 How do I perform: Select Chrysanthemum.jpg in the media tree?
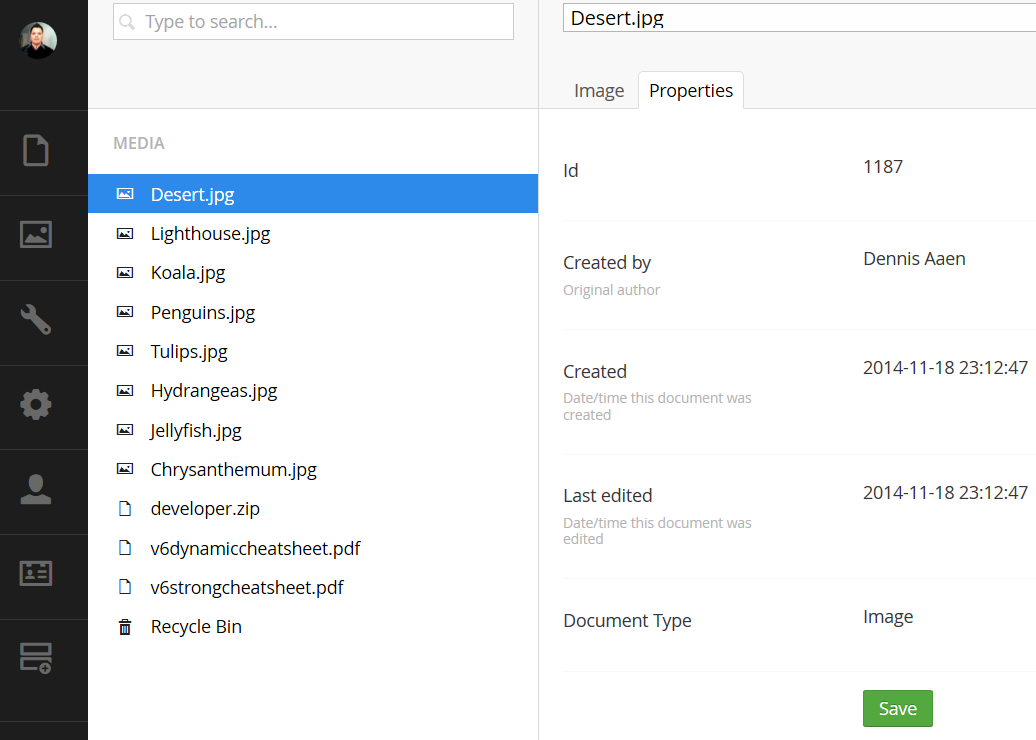(x=233, y=470)
